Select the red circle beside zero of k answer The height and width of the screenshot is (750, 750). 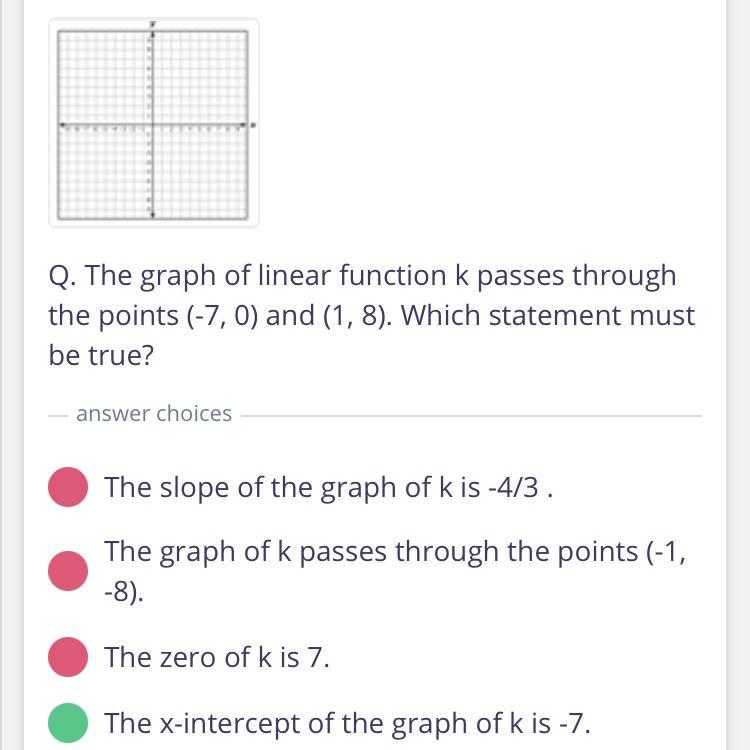tap(68, 657)
